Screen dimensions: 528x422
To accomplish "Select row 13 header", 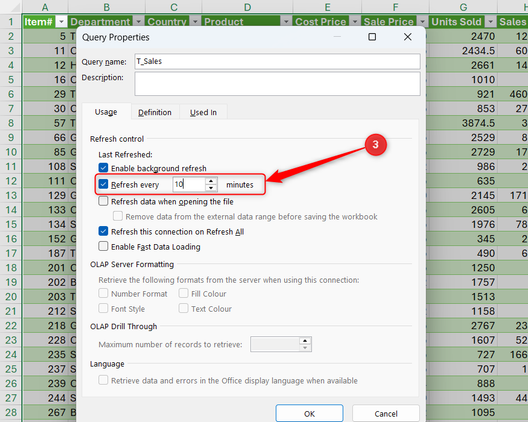I will [11, 195].
